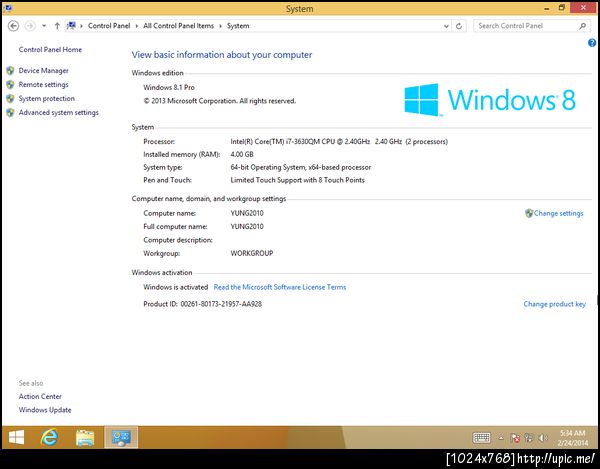The width and height of the screenshot is (600, 469).
Task: Open Remote settings link
Action: (x=44, y=85)
